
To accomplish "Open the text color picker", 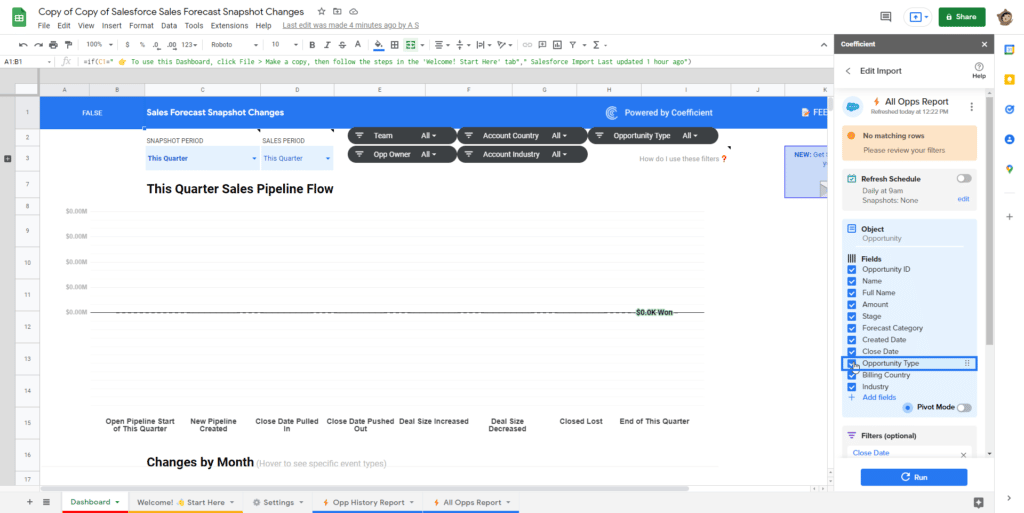I will (357, 45).
